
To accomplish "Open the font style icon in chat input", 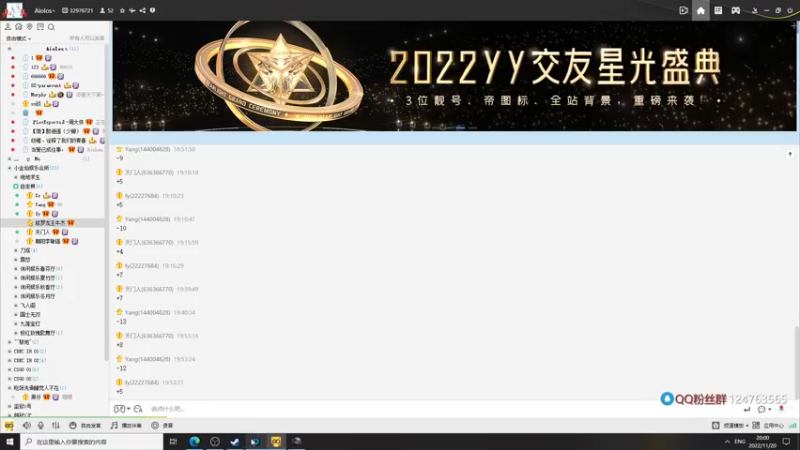I will (x=138, y=409).
